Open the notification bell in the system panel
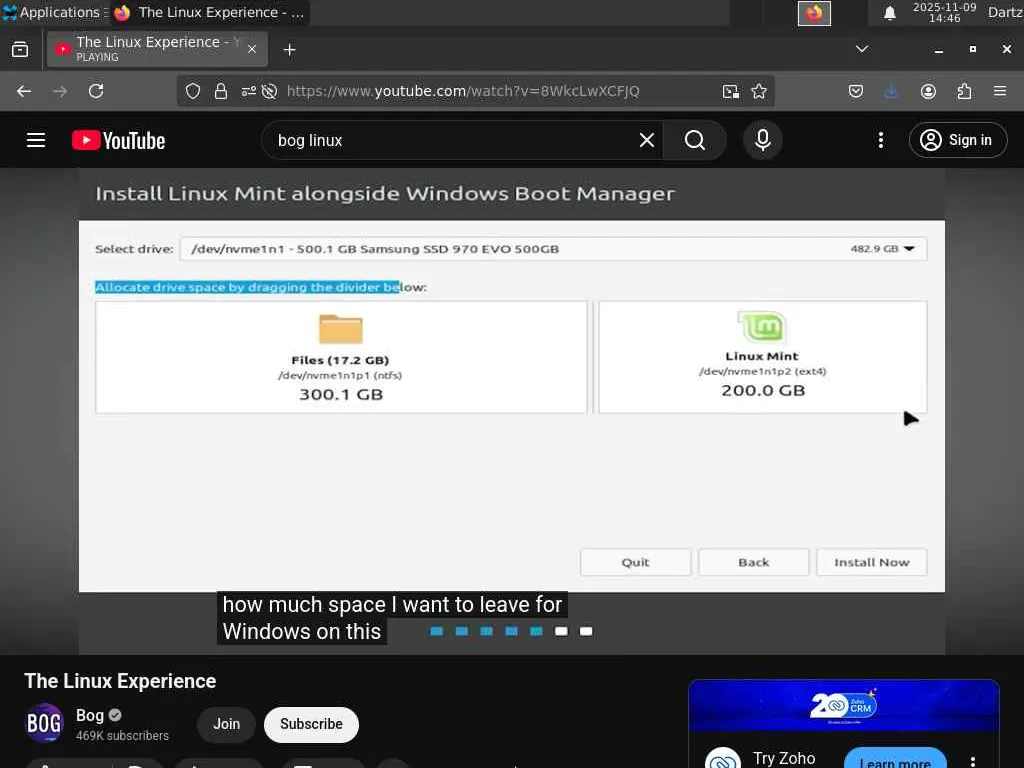Image resolution: width=1024 pixels, height=768 pixels. click(x=889, y=13)
